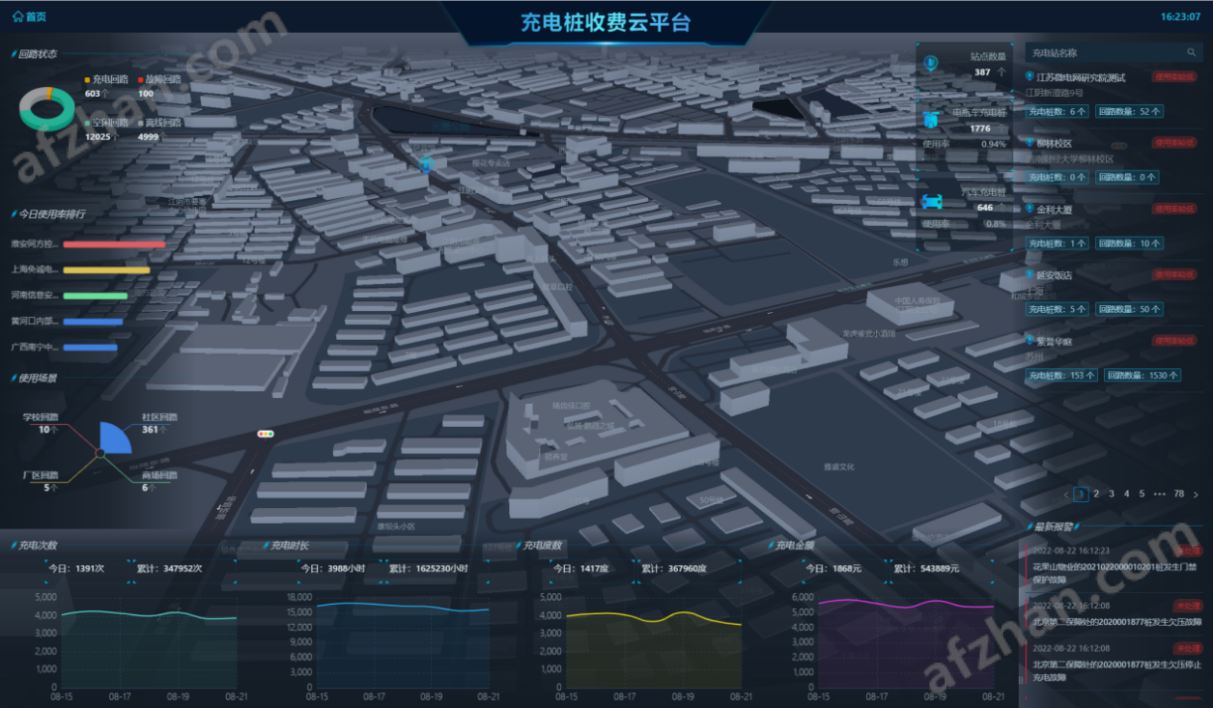
Task: Click the 厂区回路 5 个 label
Action: pyautogui.click(x=40, y=481)
